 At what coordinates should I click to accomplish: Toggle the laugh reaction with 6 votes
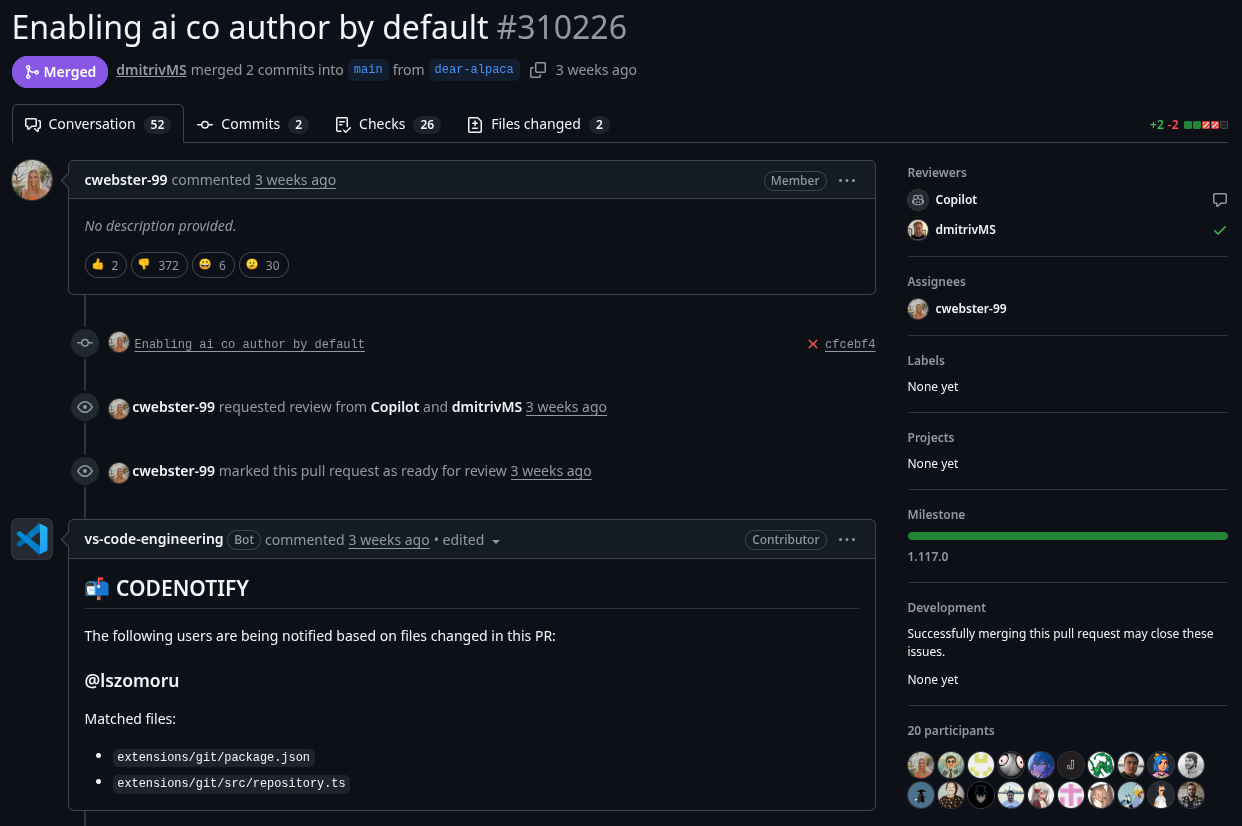(x=213, y=265)
